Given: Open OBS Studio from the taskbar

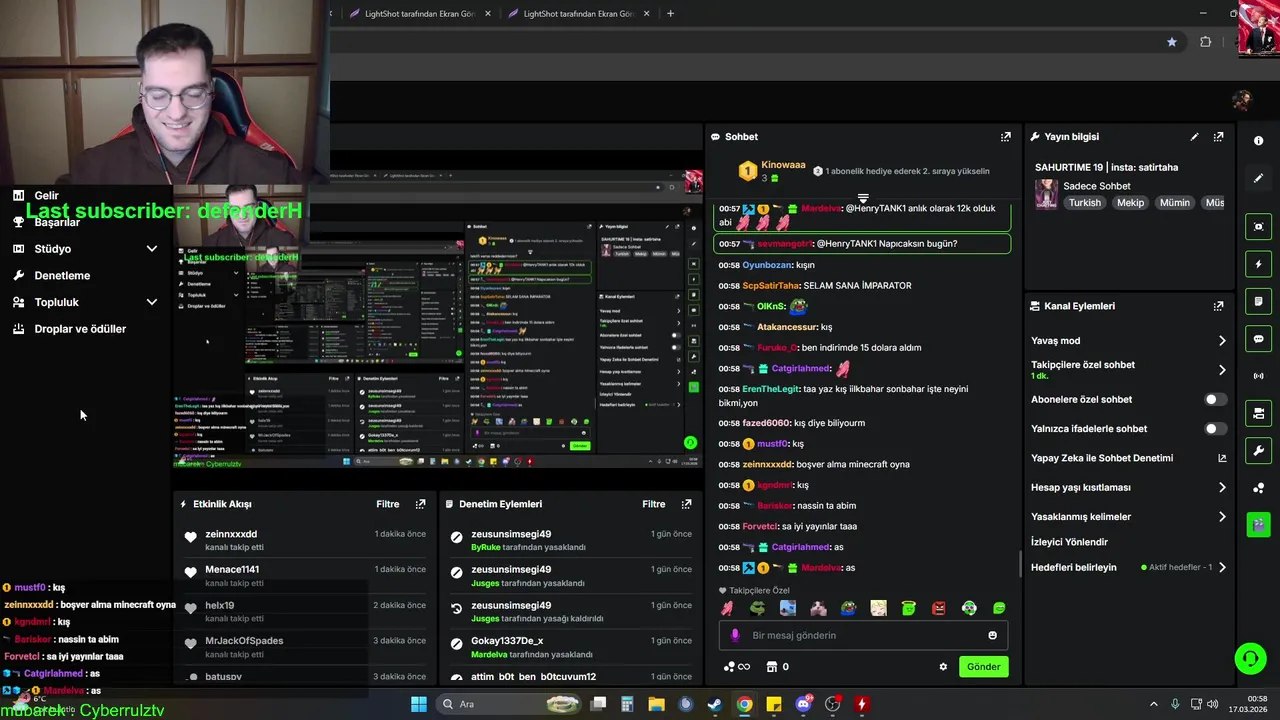Looking at the screenshot, I should click(832, 704).
